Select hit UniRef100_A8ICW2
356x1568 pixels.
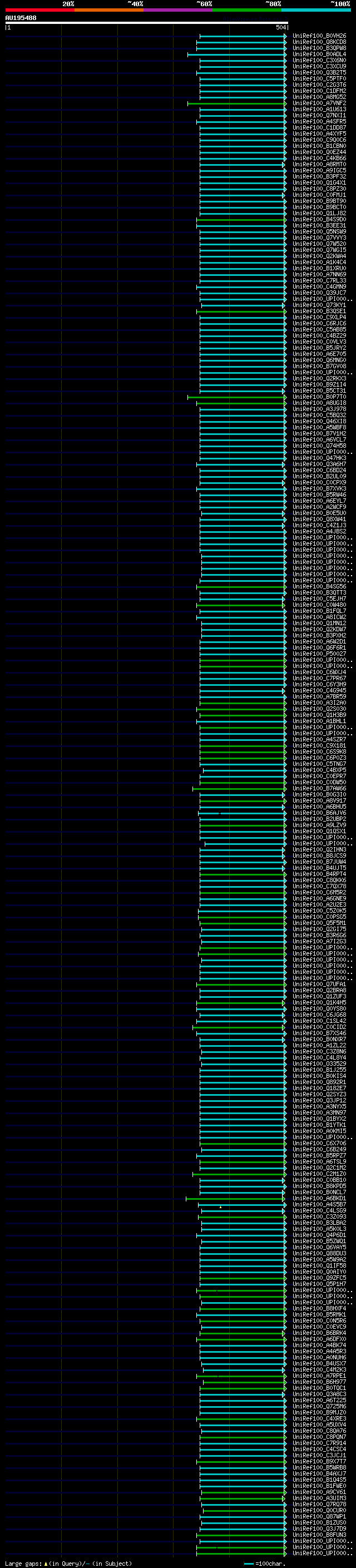(x=319, y=617)
